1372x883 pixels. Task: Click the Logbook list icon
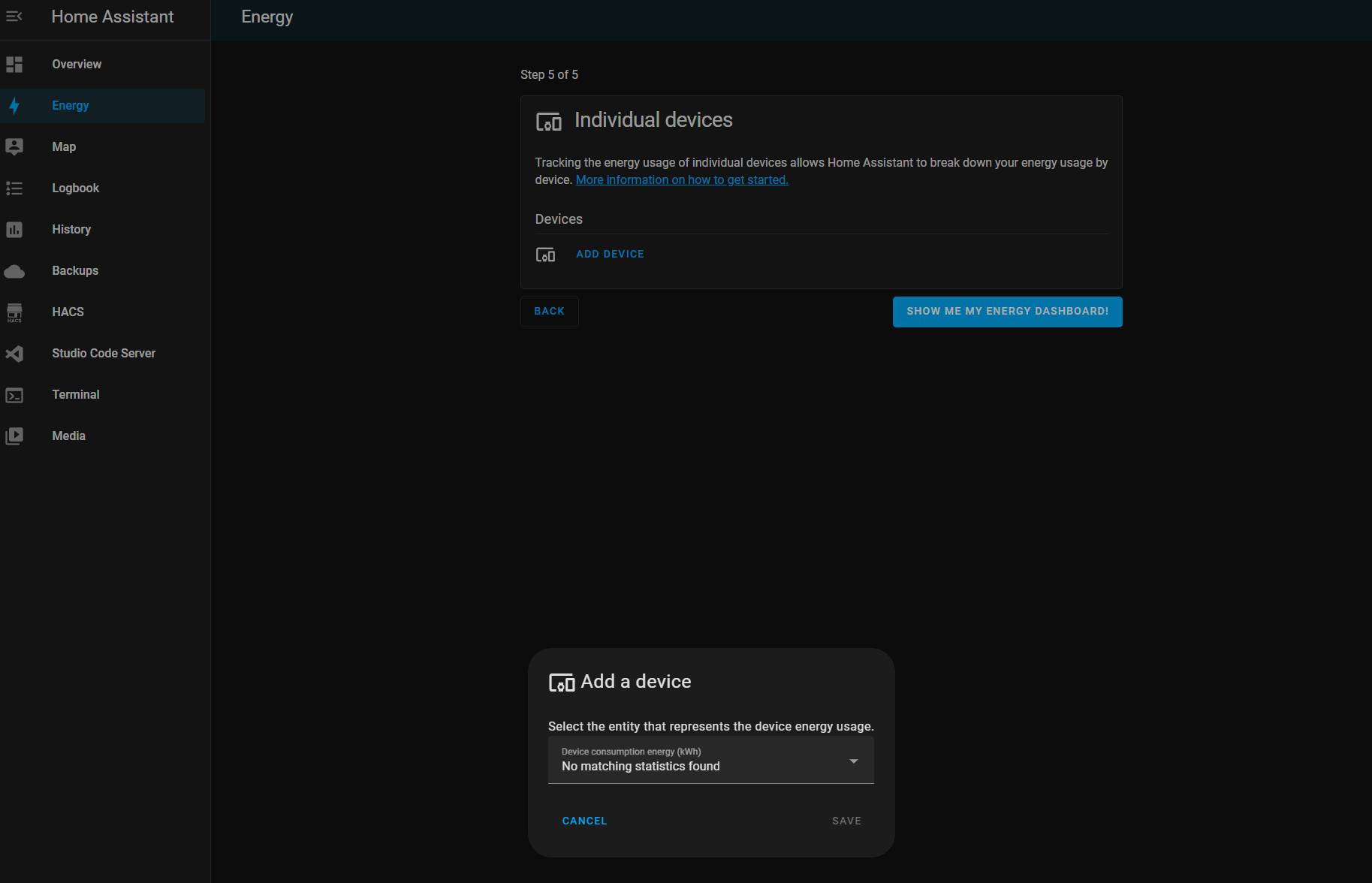14,188
